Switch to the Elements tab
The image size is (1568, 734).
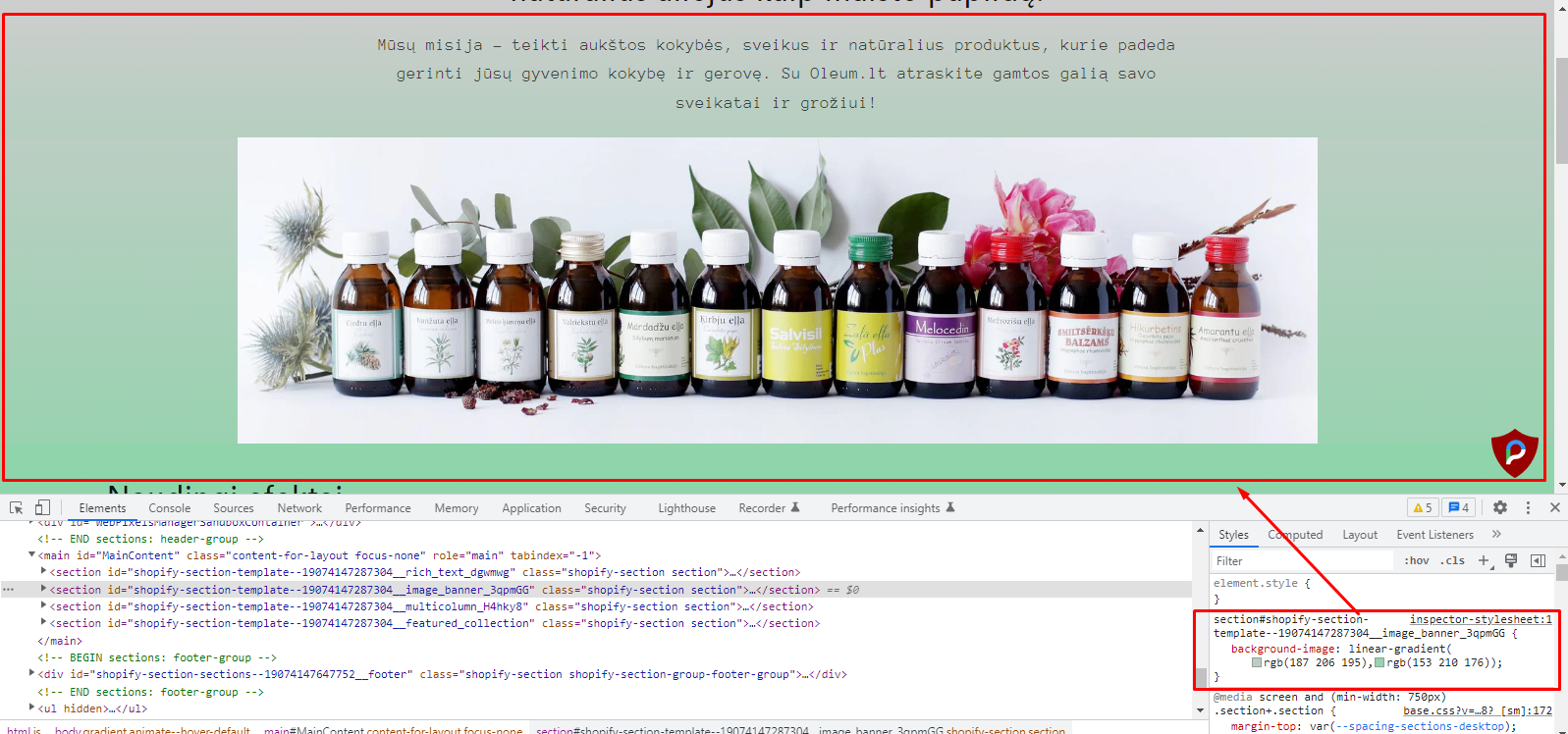[102, 507]
